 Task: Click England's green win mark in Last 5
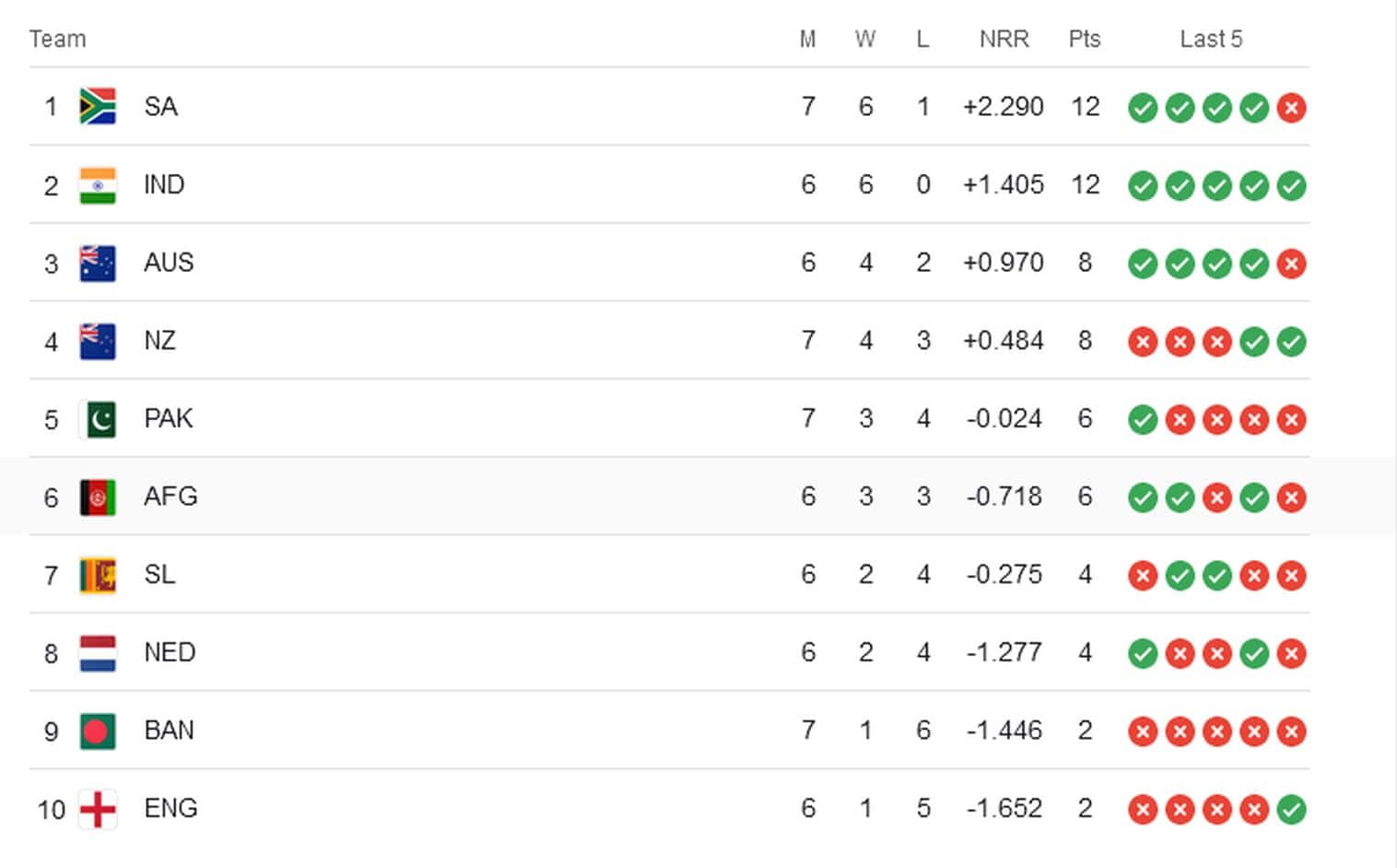pyautogui.click(x=1291, y=810)
